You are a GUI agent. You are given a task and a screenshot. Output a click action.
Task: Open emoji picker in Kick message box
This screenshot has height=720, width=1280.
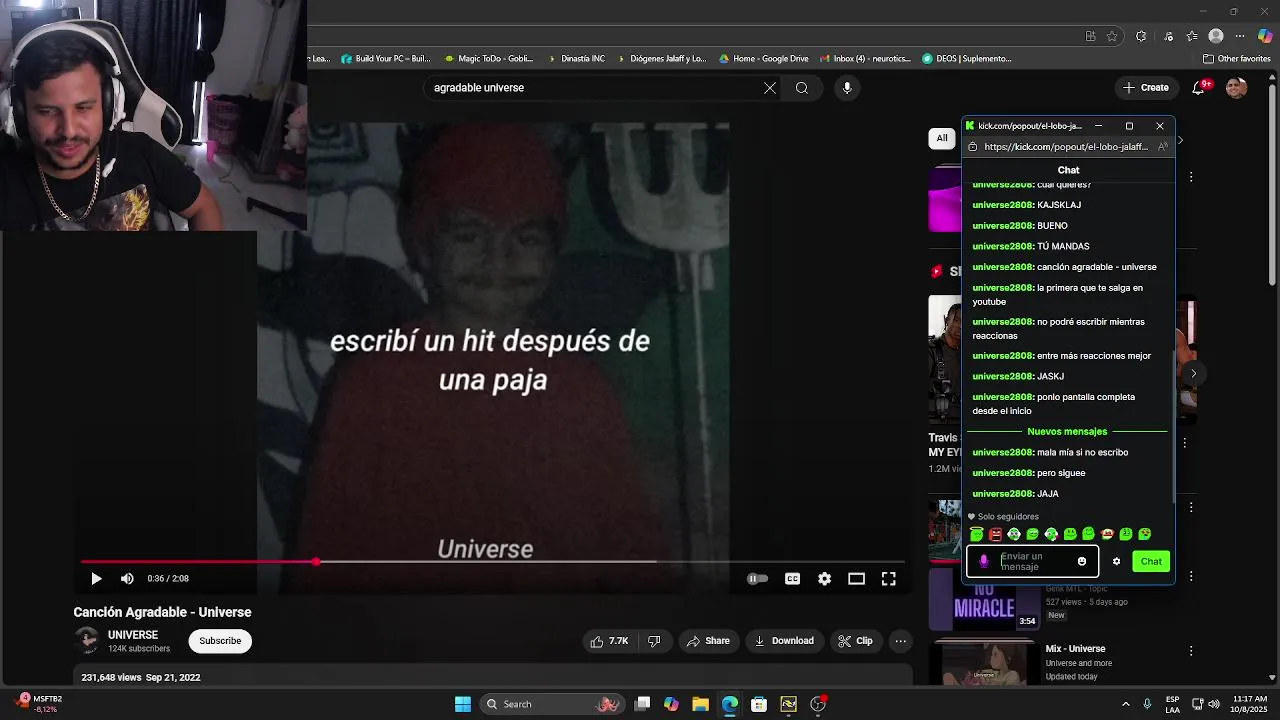tap(1081, 562)
